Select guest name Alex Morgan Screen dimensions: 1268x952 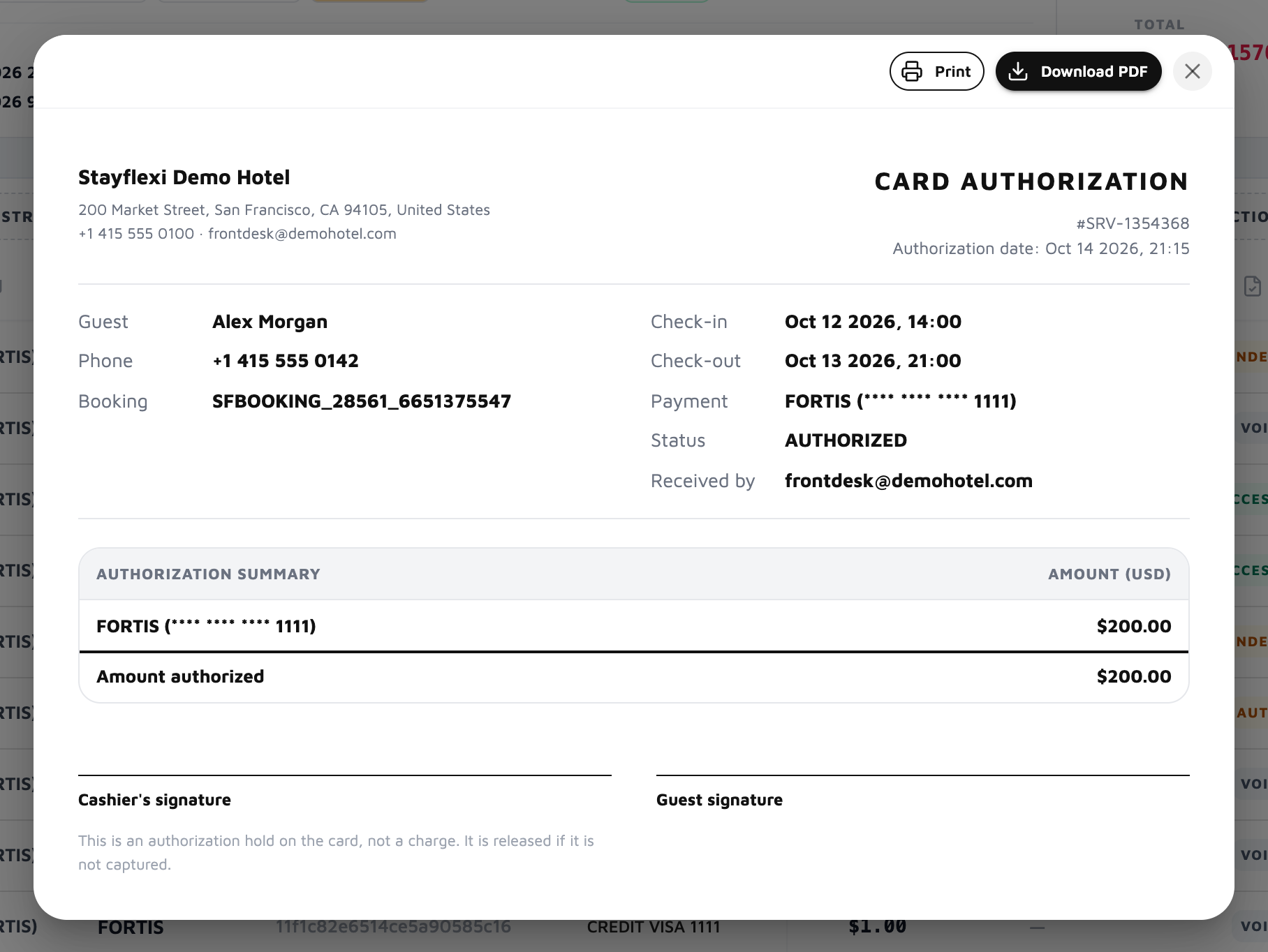[x=270, y=322]
